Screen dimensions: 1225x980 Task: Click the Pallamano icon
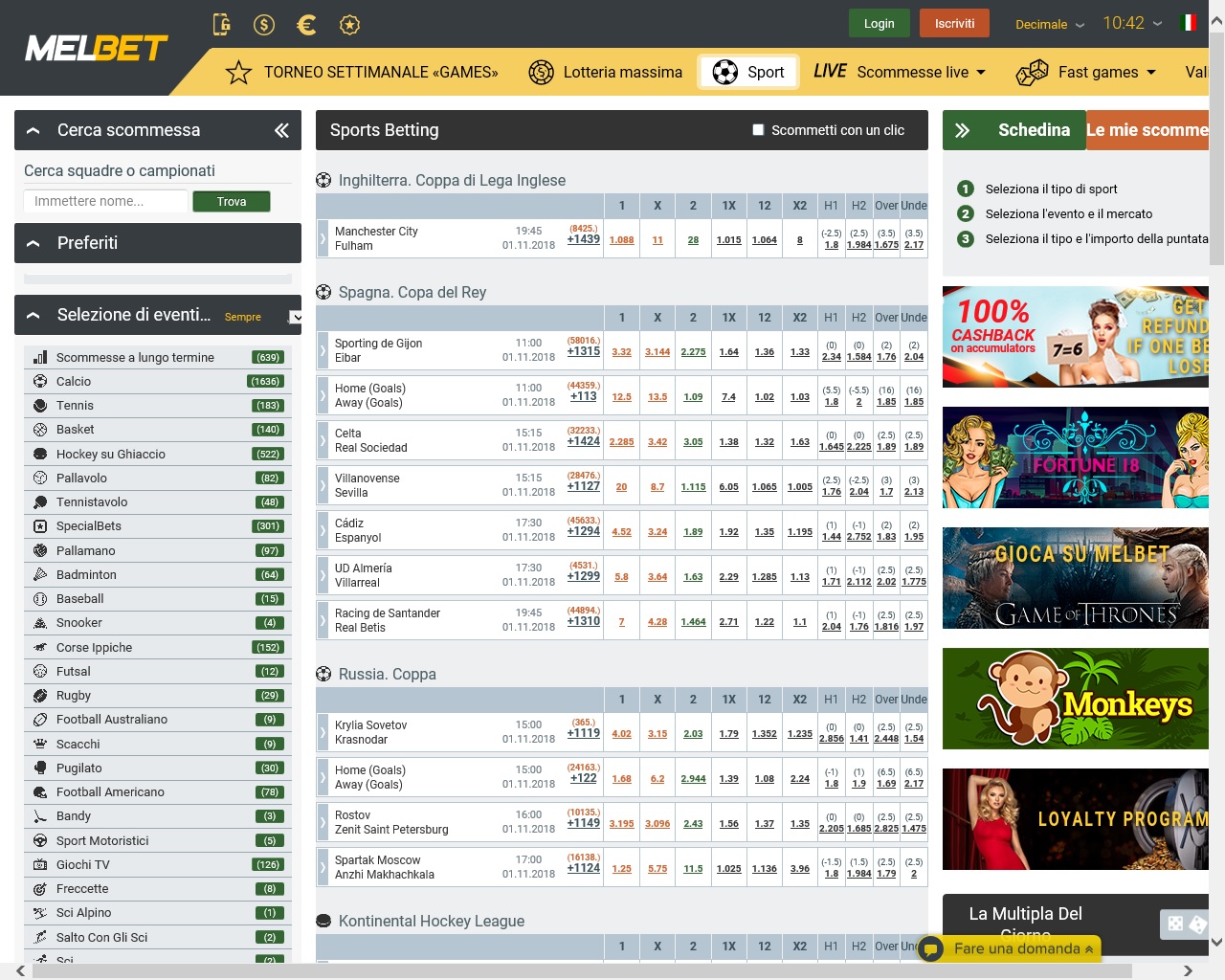[x=40, y=550]
